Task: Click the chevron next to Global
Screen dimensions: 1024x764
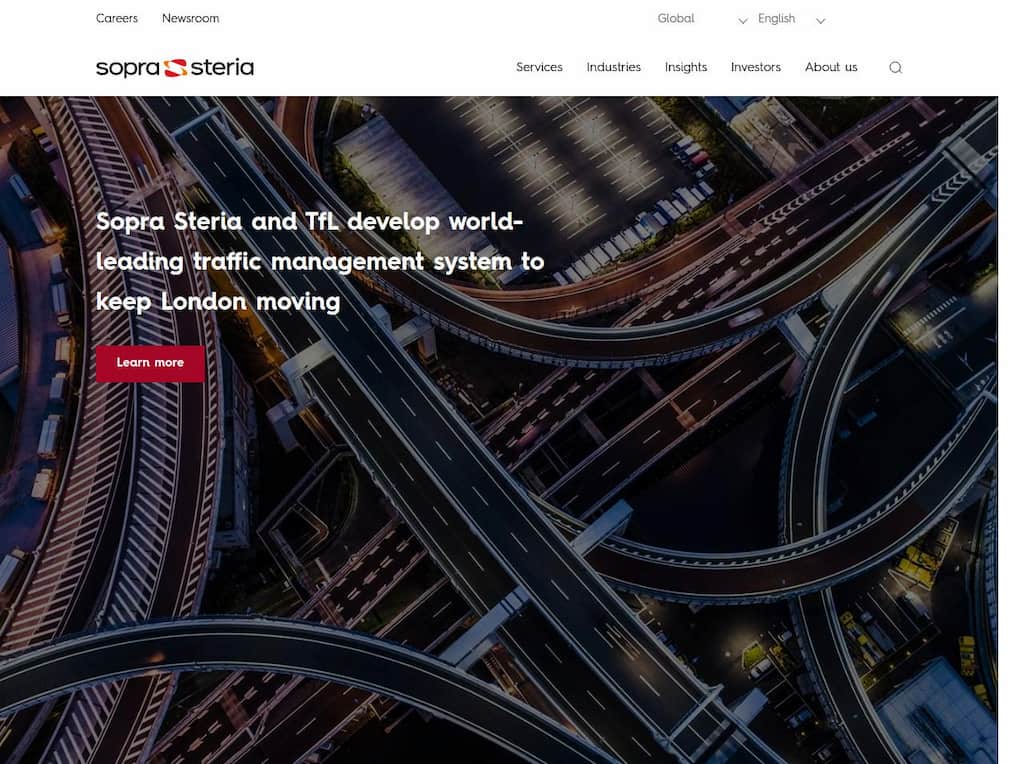Action: tap(742, 21)
